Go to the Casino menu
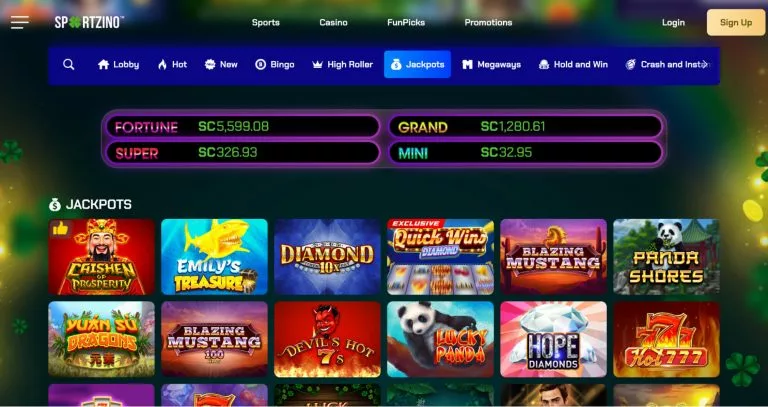 click(x=334, y=23)
